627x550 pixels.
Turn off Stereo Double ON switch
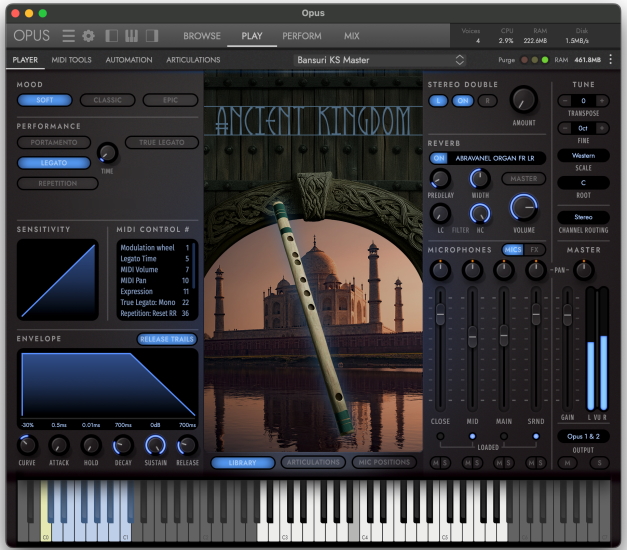(x=463, y=101)
